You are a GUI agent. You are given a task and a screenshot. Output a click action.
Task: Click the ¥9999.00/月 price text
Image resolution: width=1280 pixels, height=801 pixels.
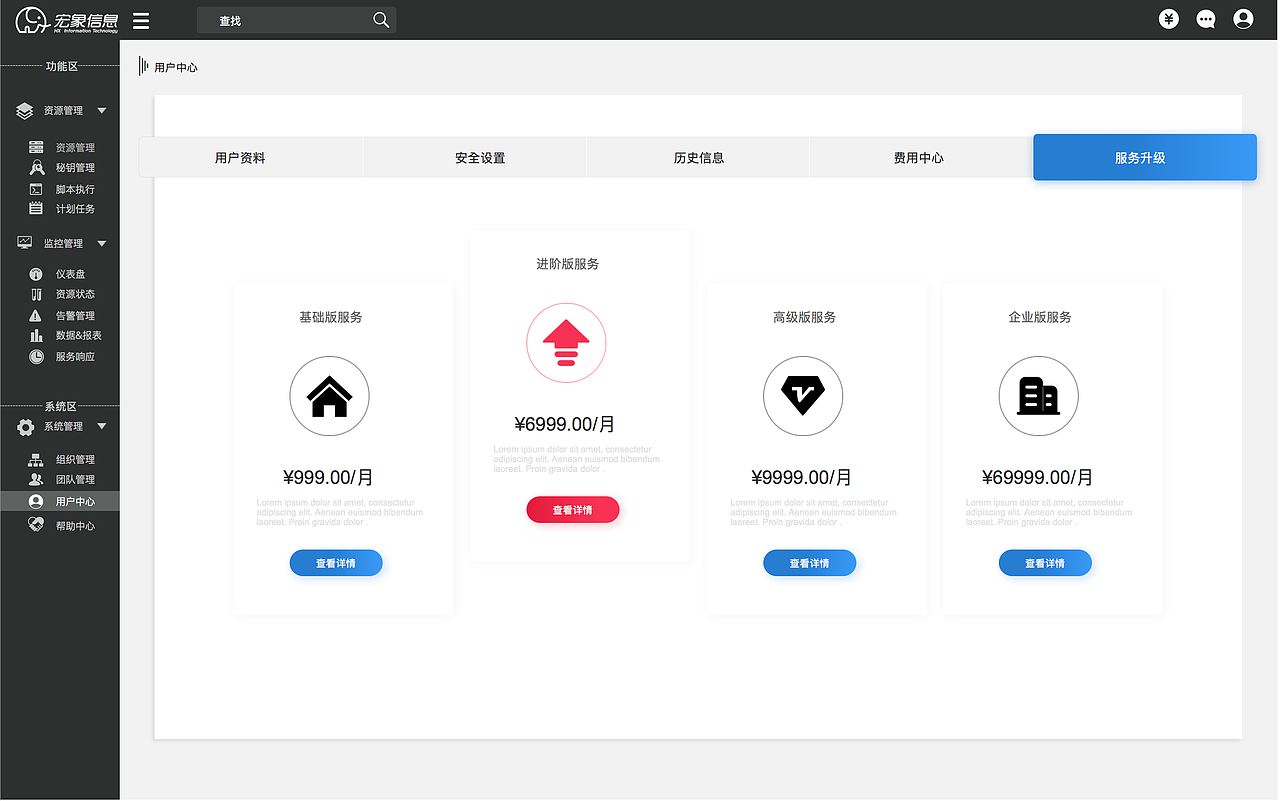pyautogui.click(x=802, y=477)
